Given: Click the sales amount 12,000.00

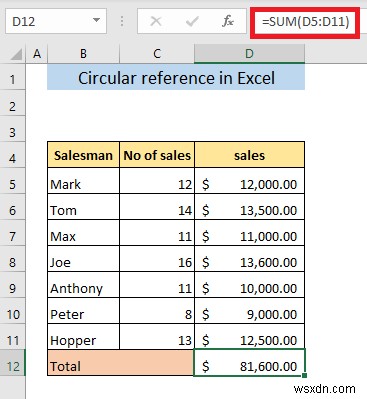Looking at the screenshot, I should [249, 181].
